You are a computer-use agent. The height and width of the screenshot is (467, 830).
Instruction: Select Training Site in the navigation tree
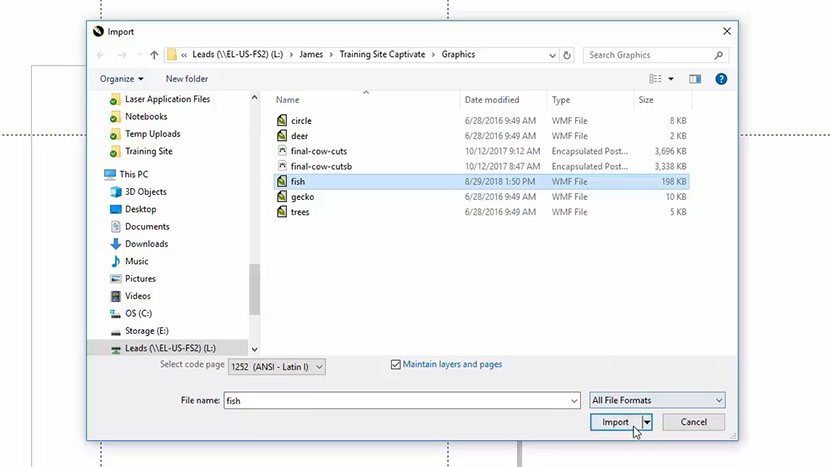[x=148, y=151]
